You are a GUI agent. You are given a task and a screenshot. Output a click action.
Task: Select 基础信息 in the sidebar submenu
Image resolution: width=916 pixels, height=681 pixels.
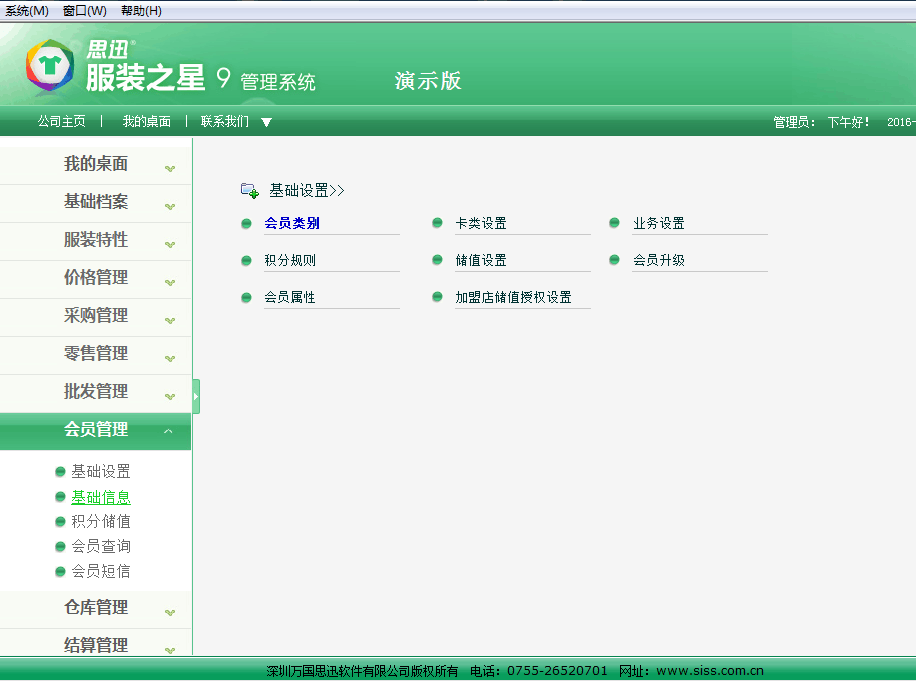100,497
